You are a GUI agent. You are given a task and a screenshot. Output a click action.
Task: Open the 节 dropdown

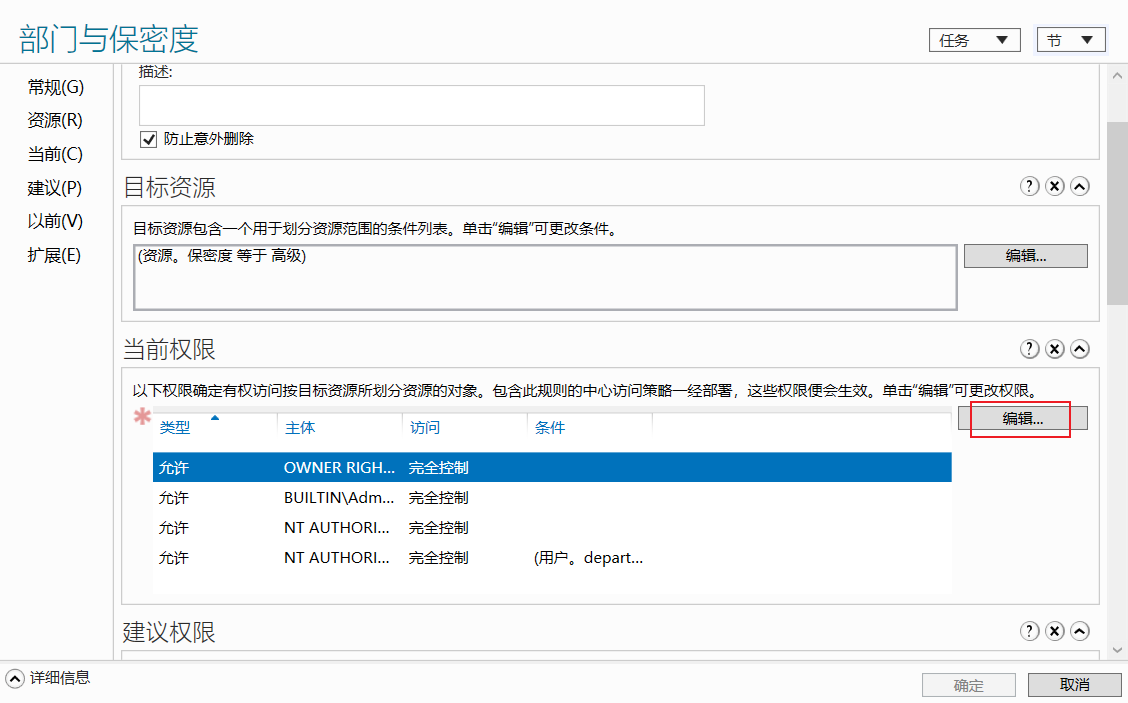(1070, 40)
